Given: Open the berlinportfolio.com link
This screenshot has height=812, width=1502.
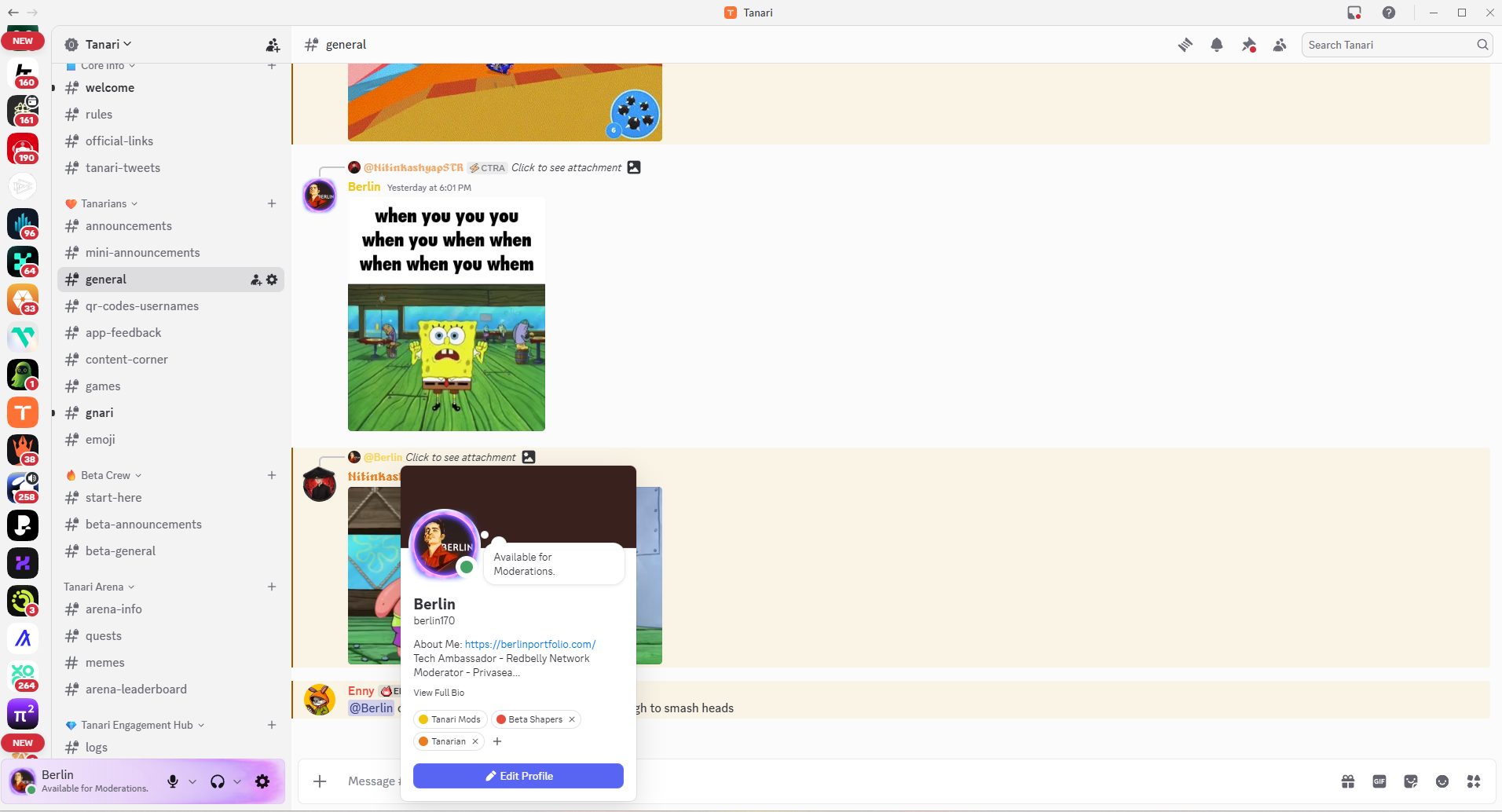Looking at the screenshot, I should coord(530,645).
